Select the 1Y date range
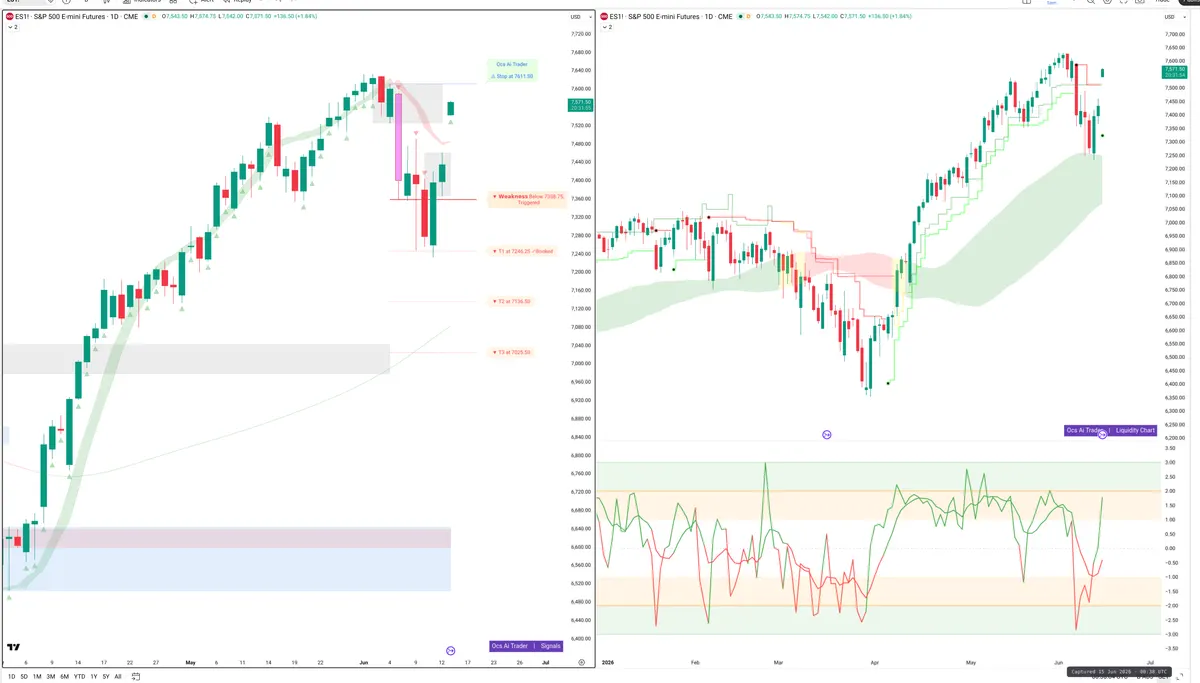This screenshot has width=1200, height=683. [x=94, y=677]
